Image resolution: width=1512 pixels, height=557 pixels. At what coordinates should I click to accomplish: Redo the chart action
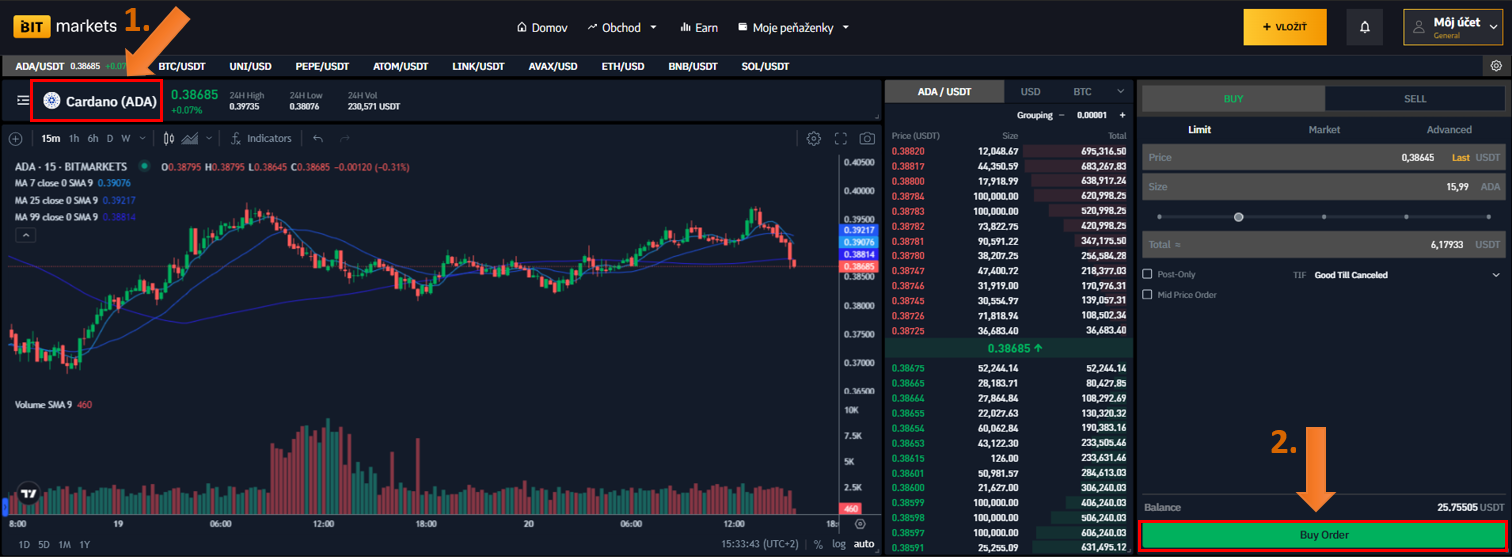tap(345, 138)
